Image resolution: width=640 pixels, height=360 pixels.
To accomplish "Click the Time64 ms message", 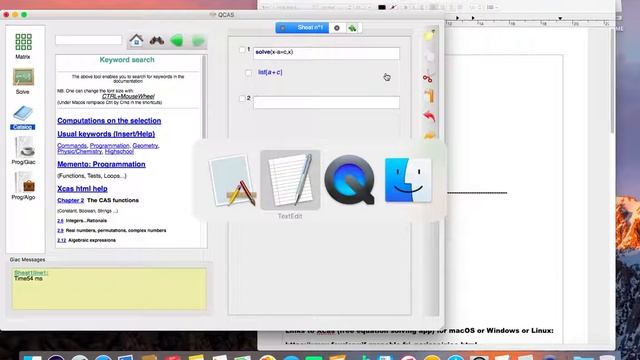I will click(x=28, y=278).
